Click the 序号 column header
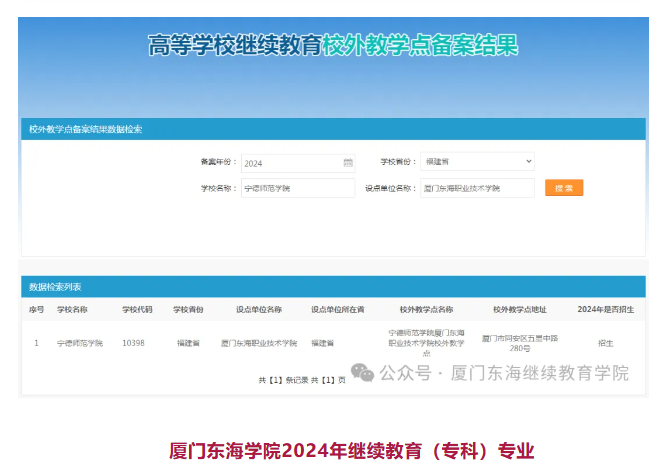The image size is (670, 471). tap(37, 310)
